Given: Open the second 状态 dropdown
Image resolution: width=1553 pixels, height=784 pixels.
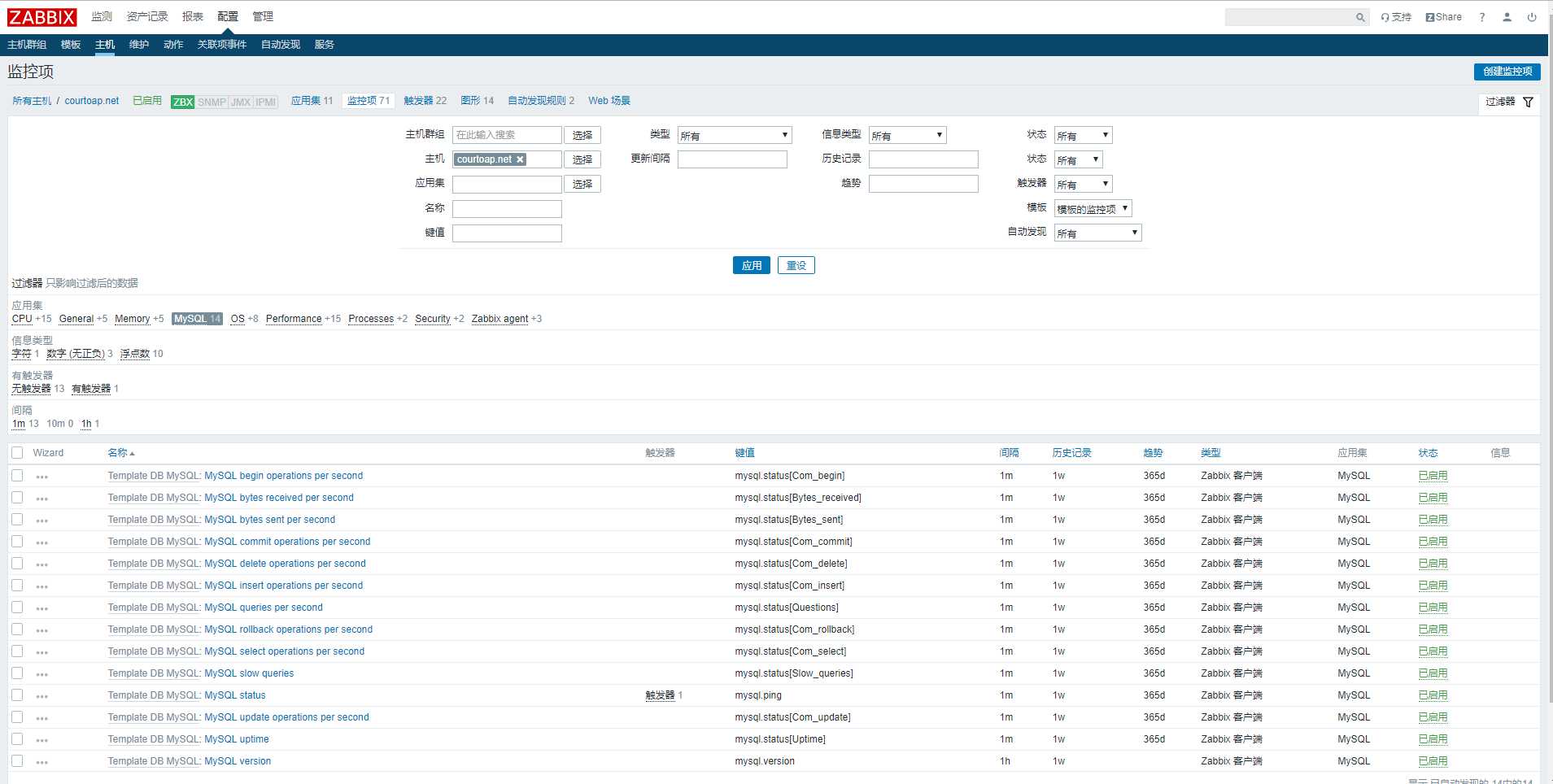Looking at the screenshot, I should pos(1078,159).
